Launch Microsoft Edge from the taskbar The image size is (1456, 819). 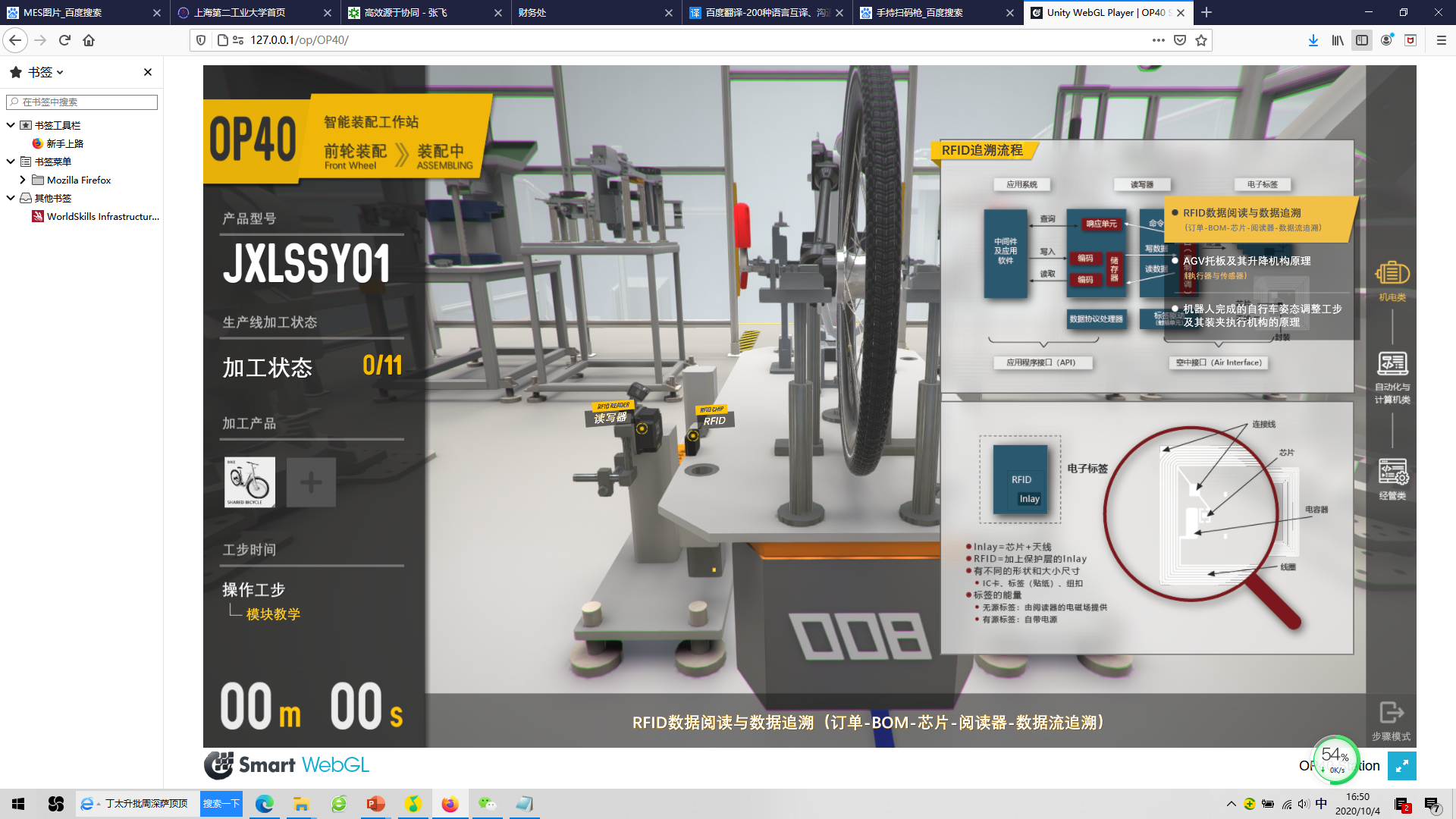[265, 804]
